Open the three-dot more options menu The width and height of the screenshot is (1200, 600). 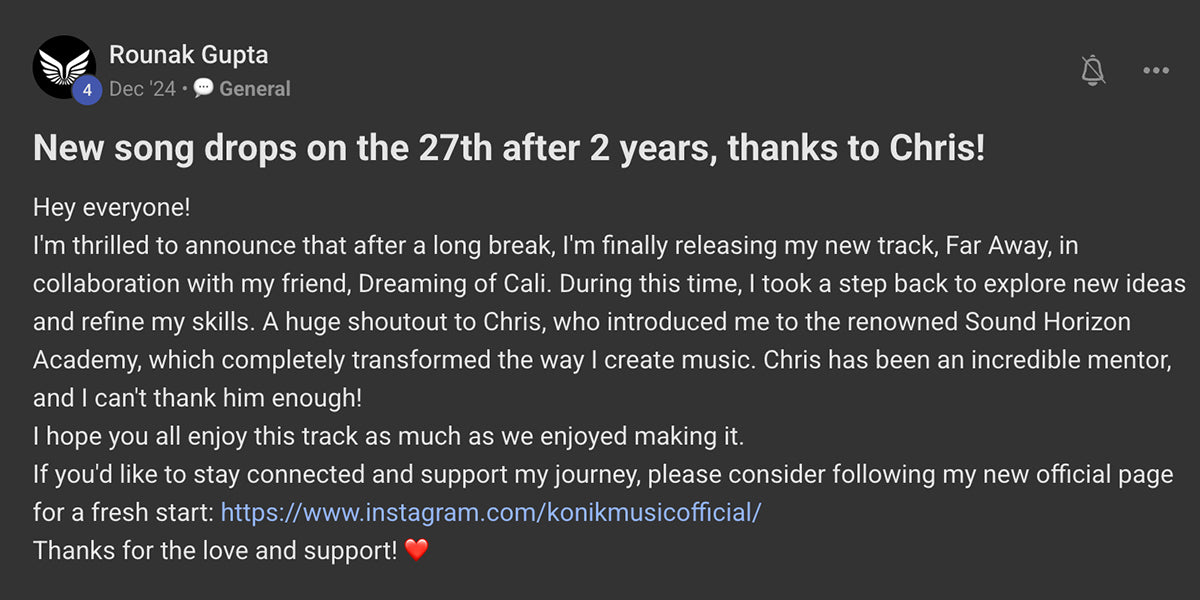click(x=1155, y=70)
